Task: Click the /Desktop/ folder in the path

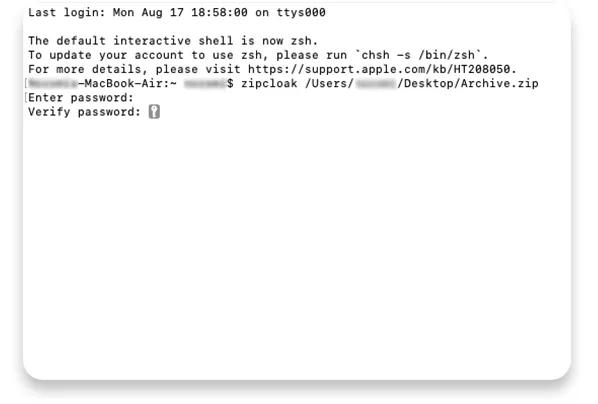Action: point(429,83)
